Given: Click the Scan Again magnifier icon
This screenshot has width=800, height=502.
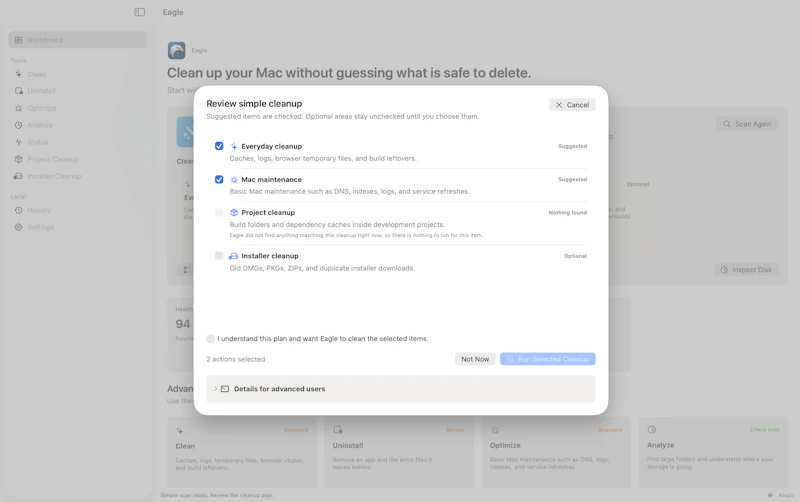Looking at the screenshot, I should pos(727,124).
